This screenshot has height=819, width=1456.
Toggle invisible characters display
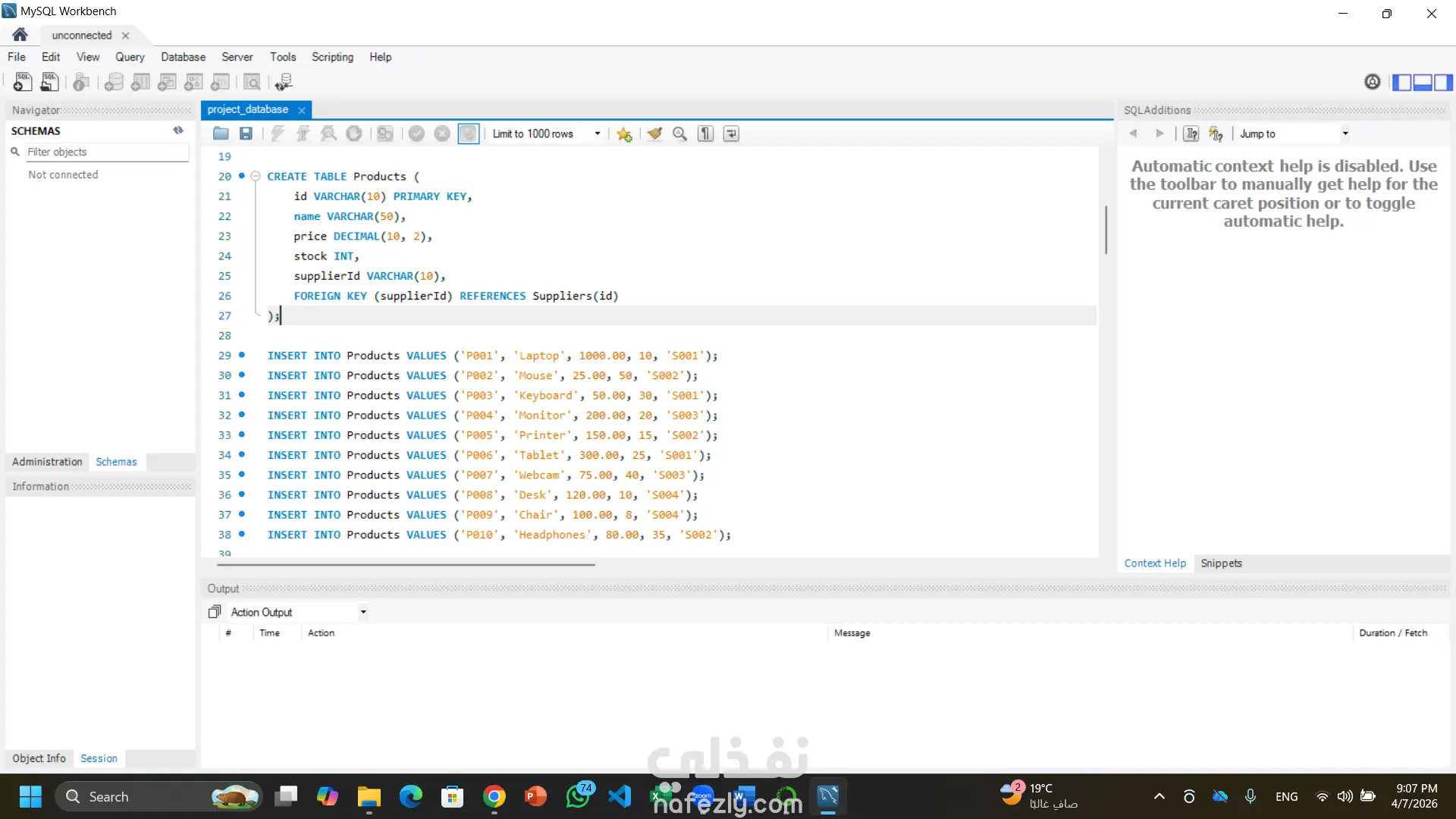click(x=705, y=134)
